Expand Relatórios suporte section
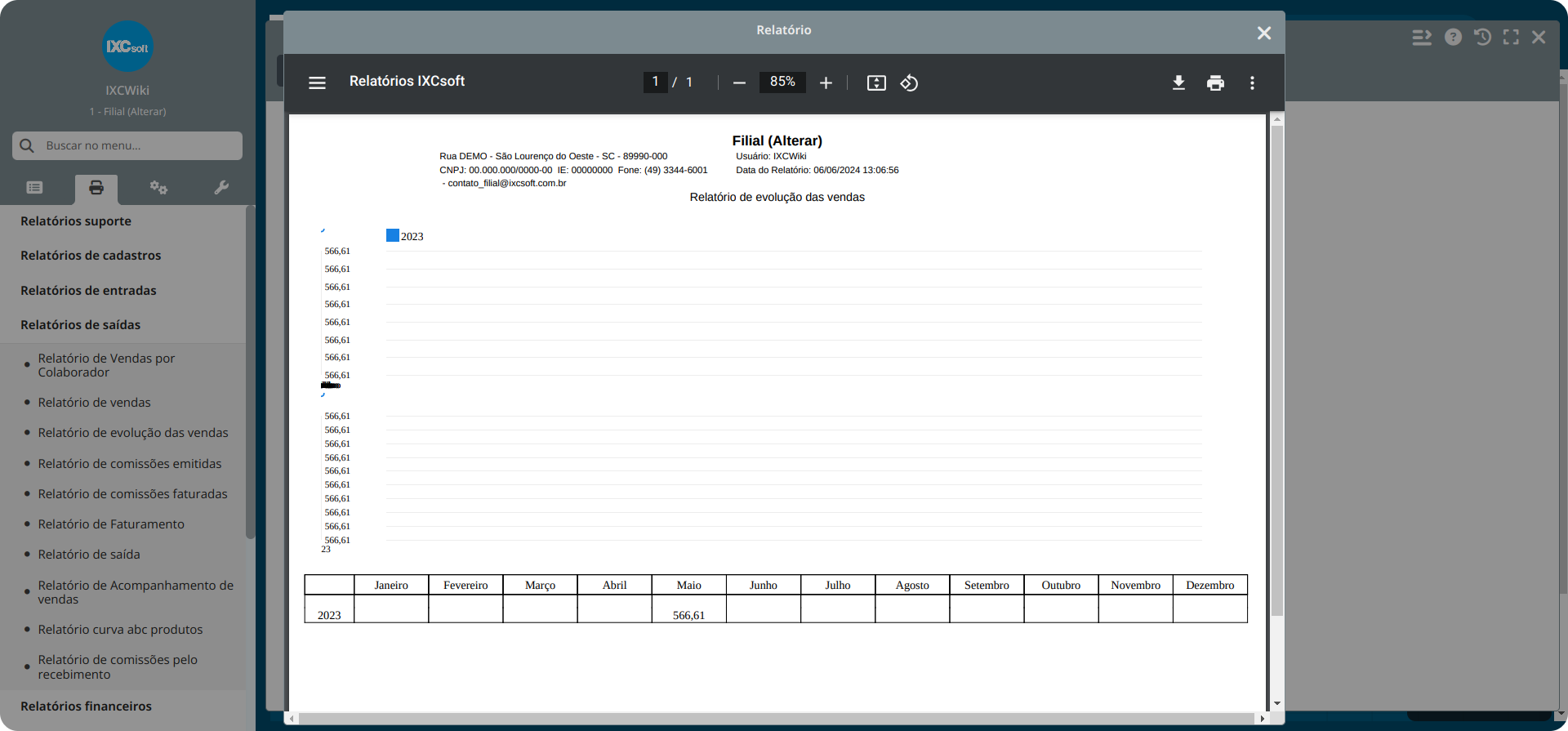 point(76,221)
